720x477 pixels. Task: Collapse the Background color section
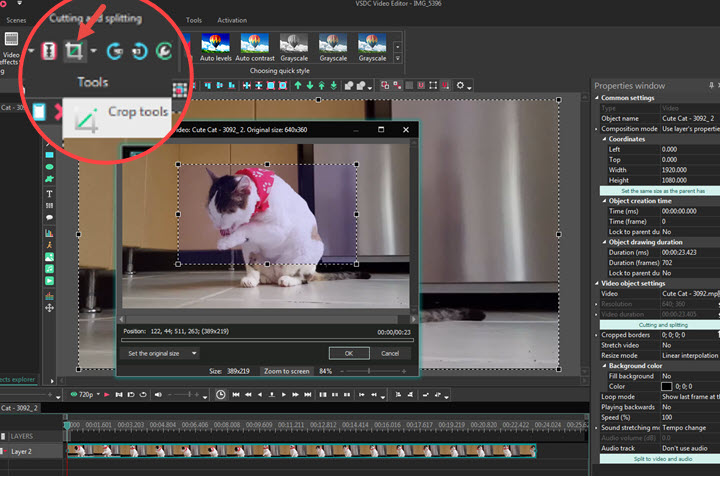603,366
